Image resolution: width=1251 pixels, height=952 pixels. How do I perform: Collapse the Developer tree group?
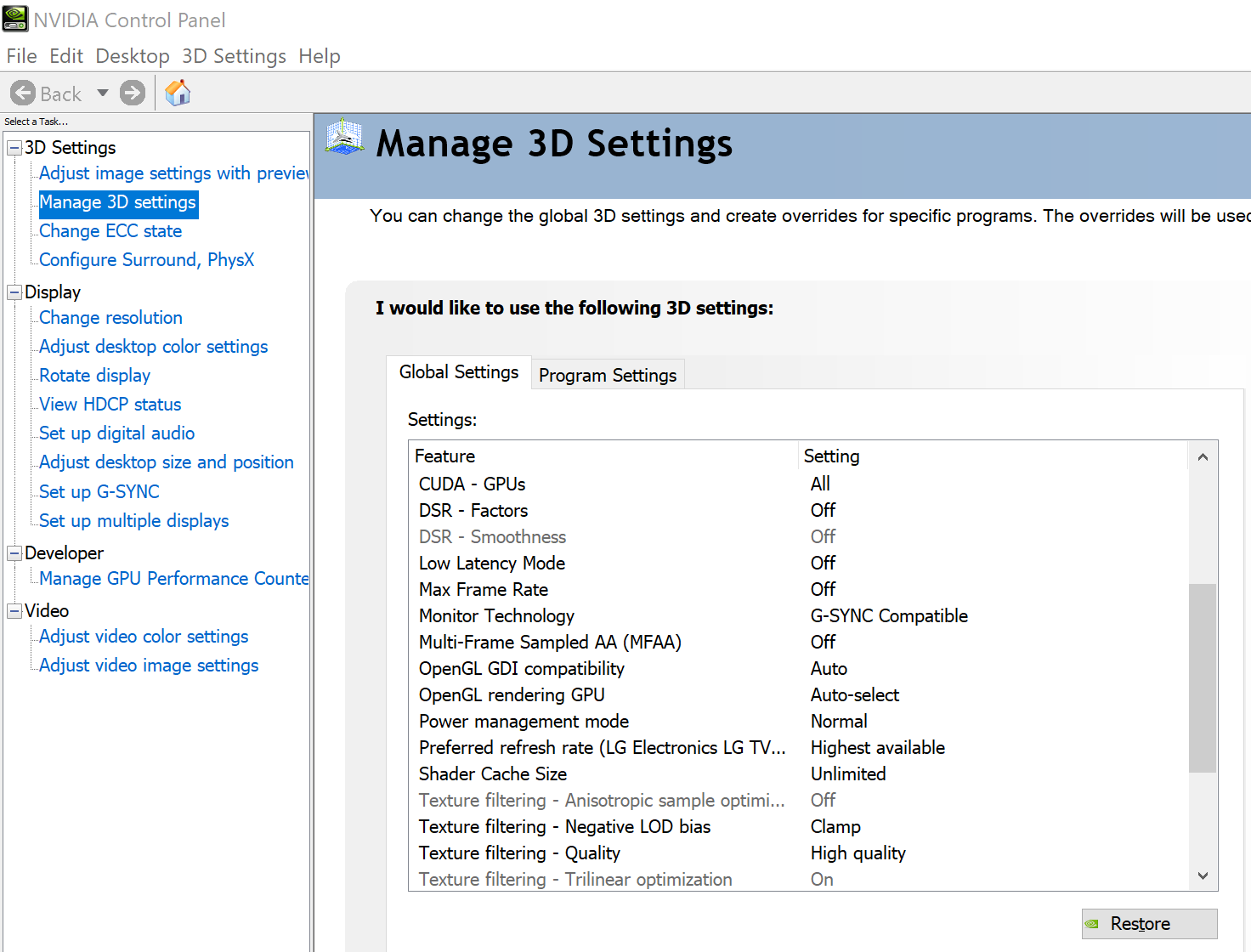click(x=14, y=553)
